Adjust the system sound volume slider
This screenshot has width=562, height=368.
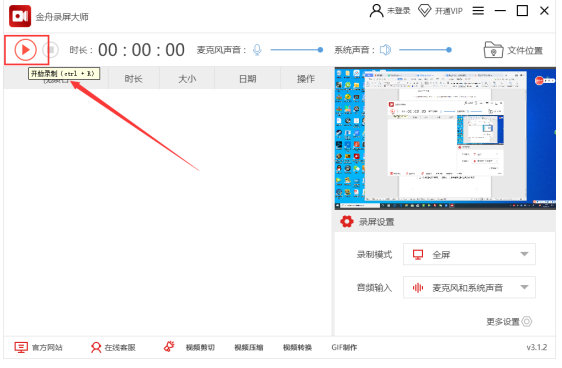[425, 50]
